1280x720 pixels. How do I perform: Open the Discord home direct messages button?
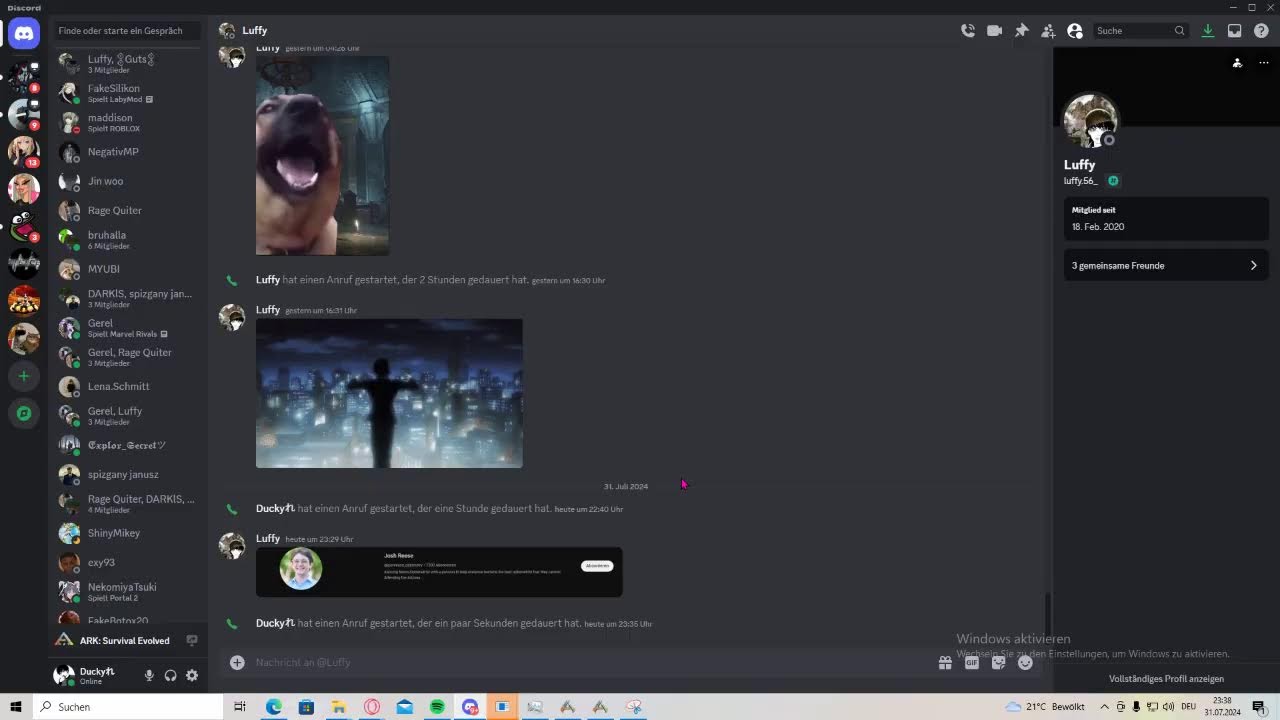click(24, 33)
